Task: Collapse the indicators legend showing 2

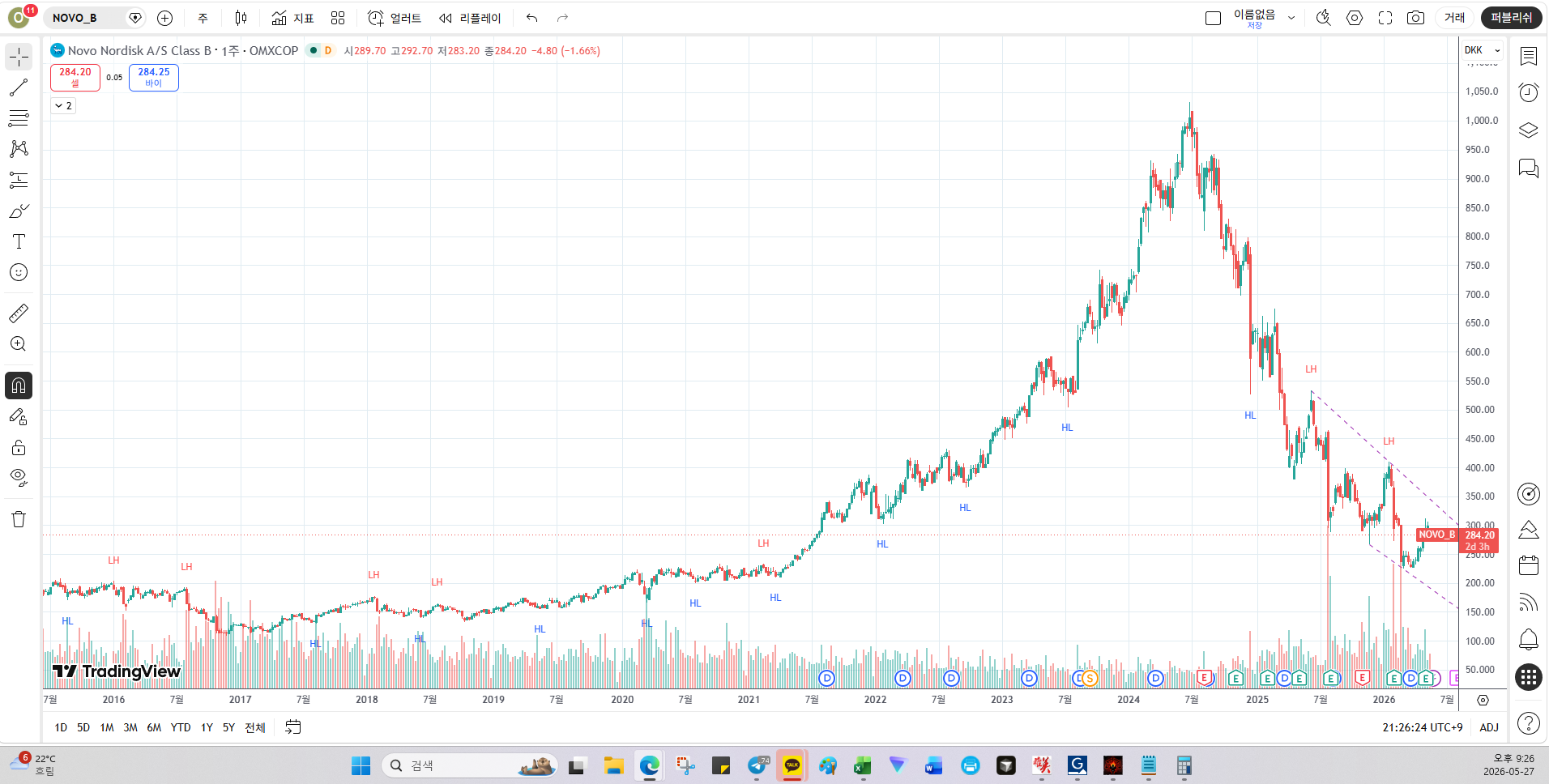Action: [x=63, y=105]
